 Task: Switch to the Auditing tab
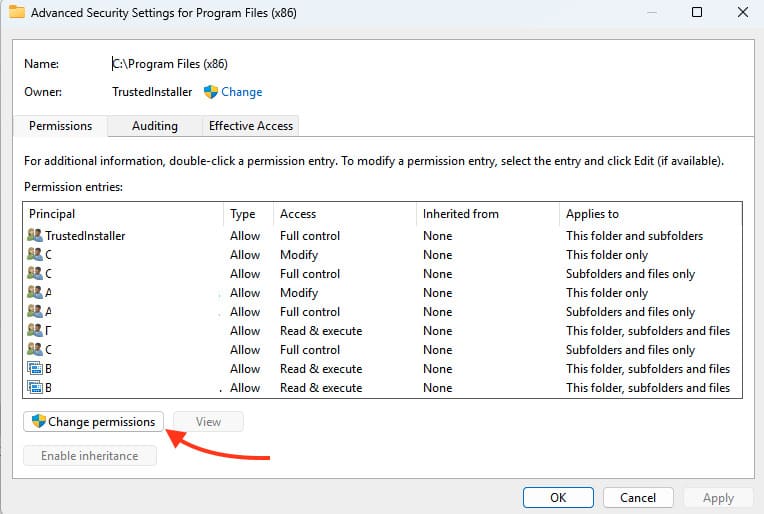(155, 126)
